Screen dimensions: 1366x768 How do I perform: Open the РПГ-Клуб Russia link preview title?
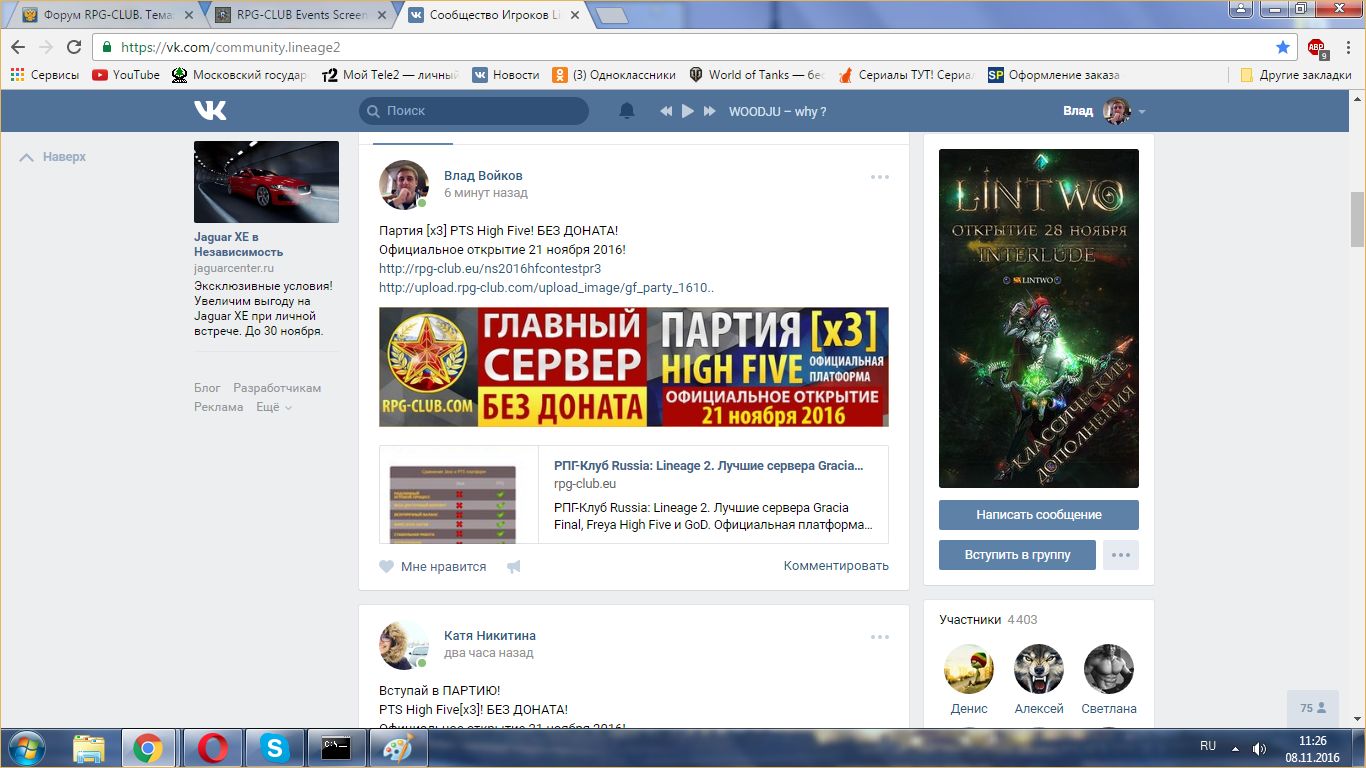tap(708, 466)
